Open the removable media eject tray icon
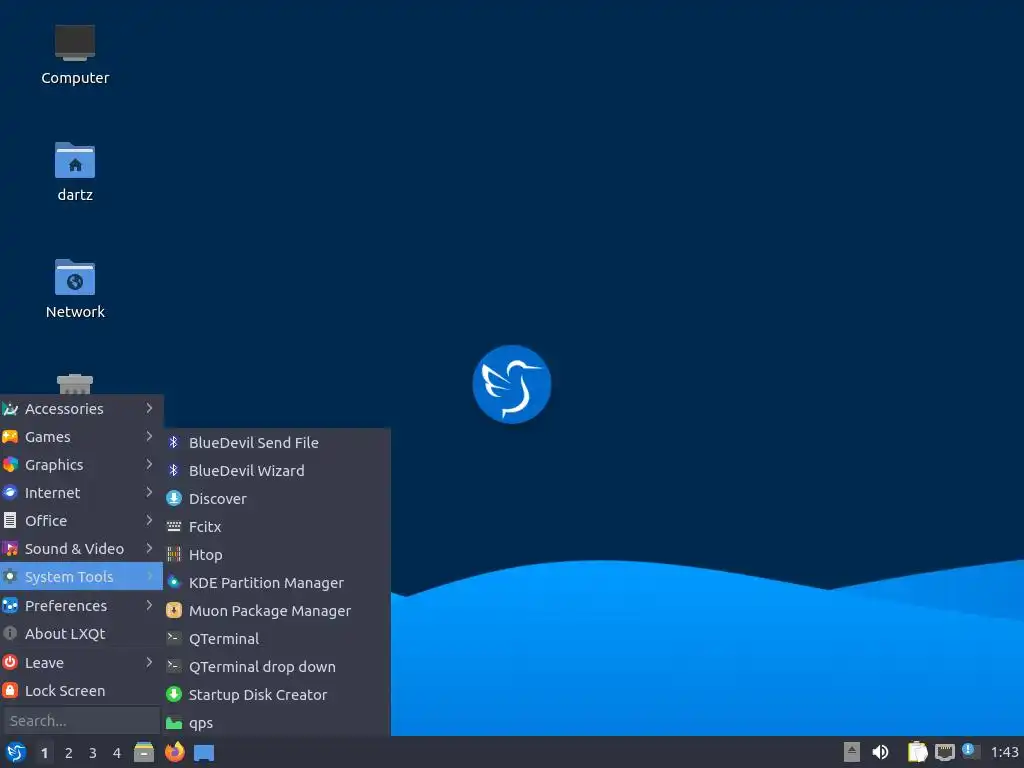Image resolution: width=1024 pixels, height=768 pixels. pos(852,752)
